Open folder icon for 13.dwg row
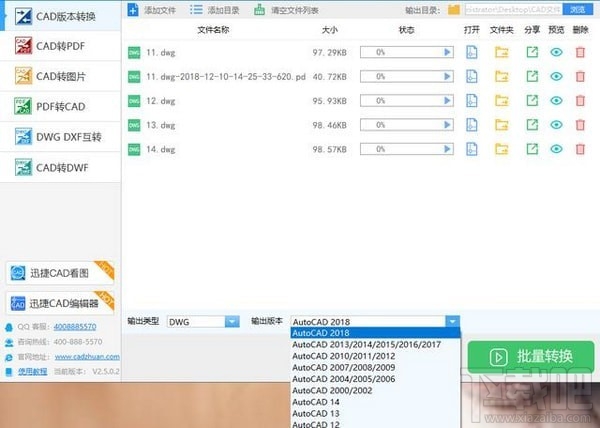 (502, 125)
